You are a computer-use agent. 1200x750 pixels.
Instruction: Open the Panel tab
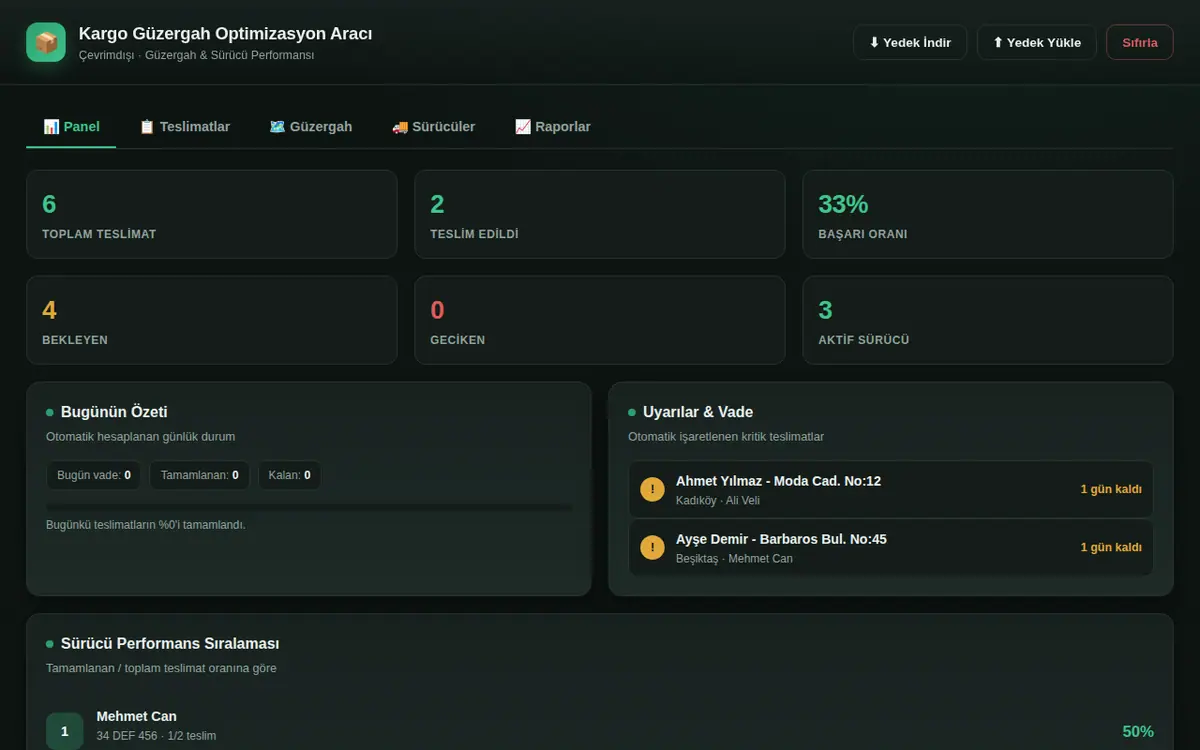click(71, 127)
